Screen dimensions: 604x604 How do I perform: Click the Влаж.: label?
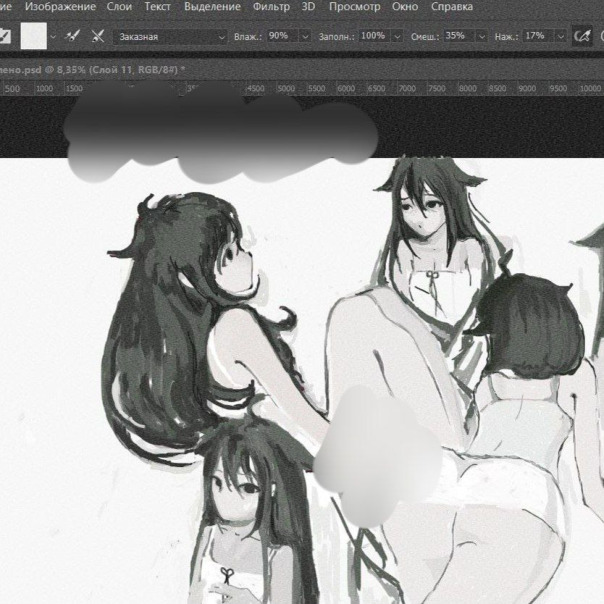click(248, 37)
